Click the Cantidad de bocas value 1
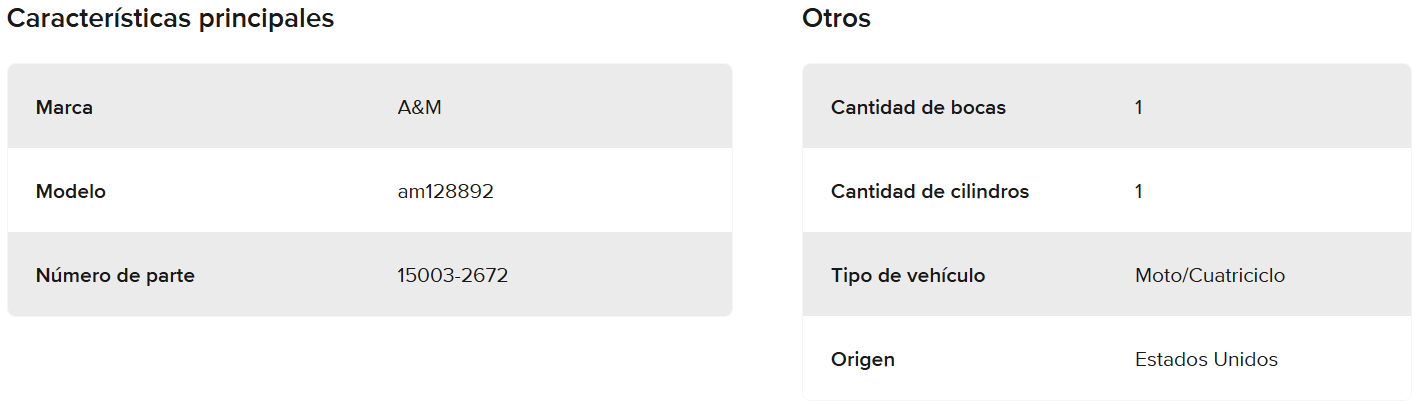Screen dimensions: 1420x405 point(1139,108)
